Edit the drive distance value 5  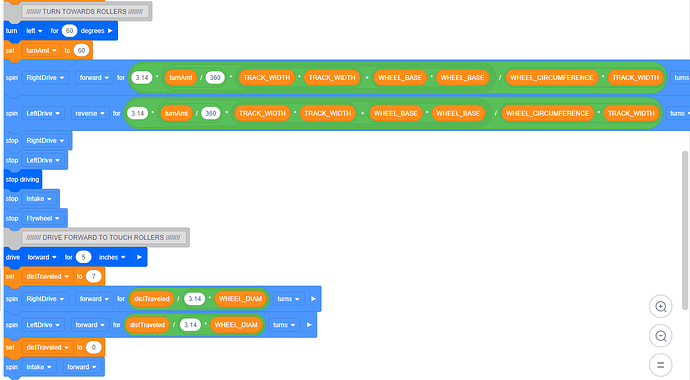point(83,257)
